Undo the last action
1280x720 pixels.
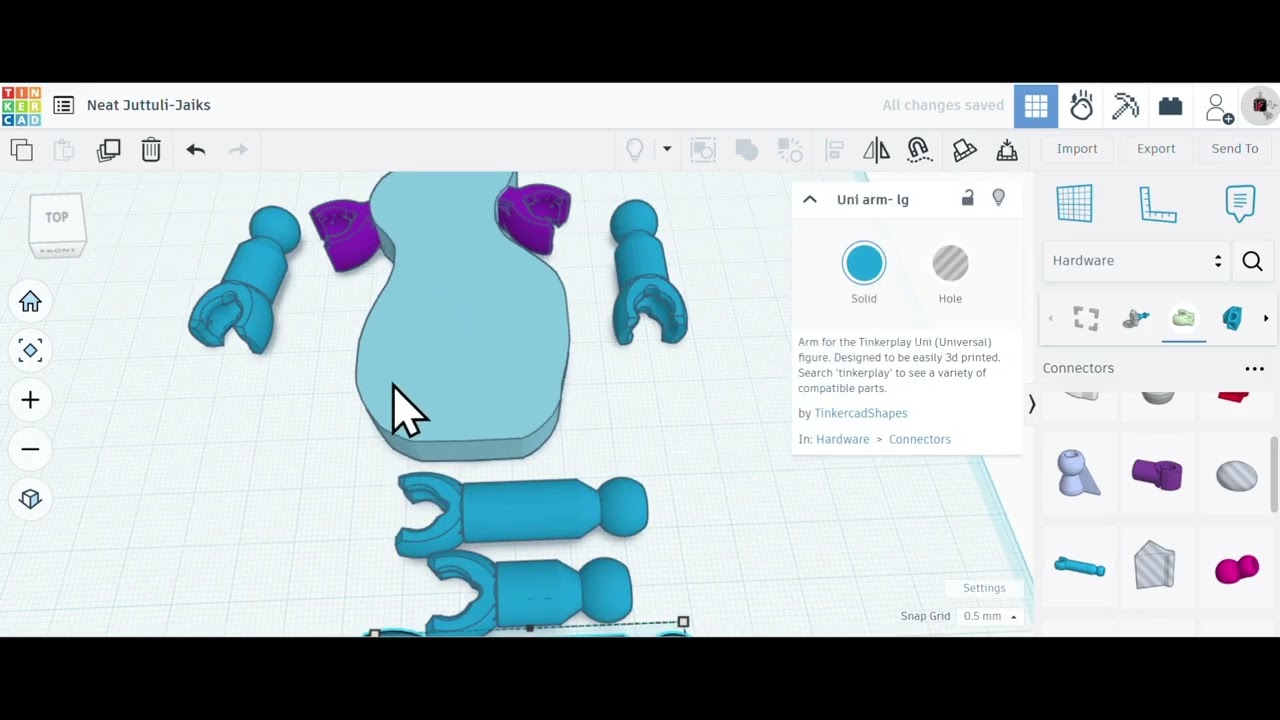196,150
